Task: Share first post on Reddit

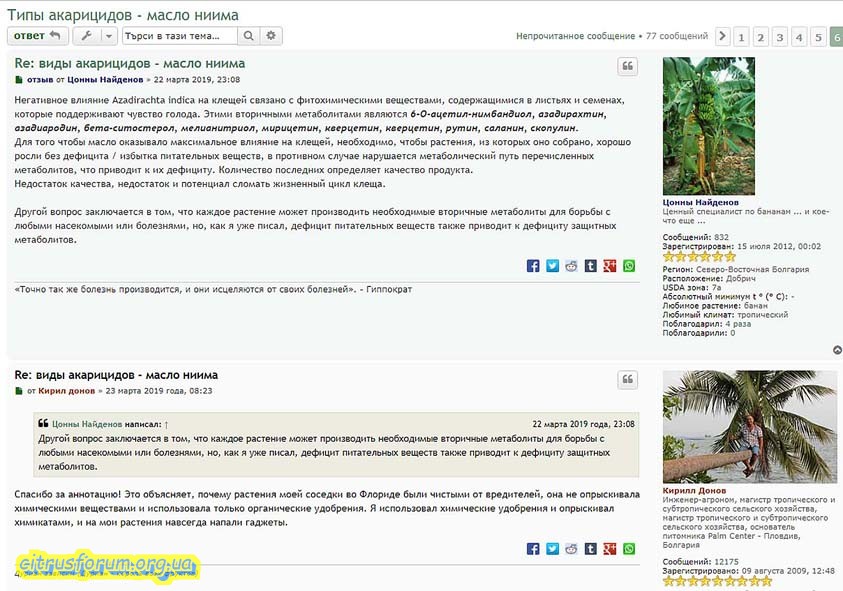Action: point(571,266)
